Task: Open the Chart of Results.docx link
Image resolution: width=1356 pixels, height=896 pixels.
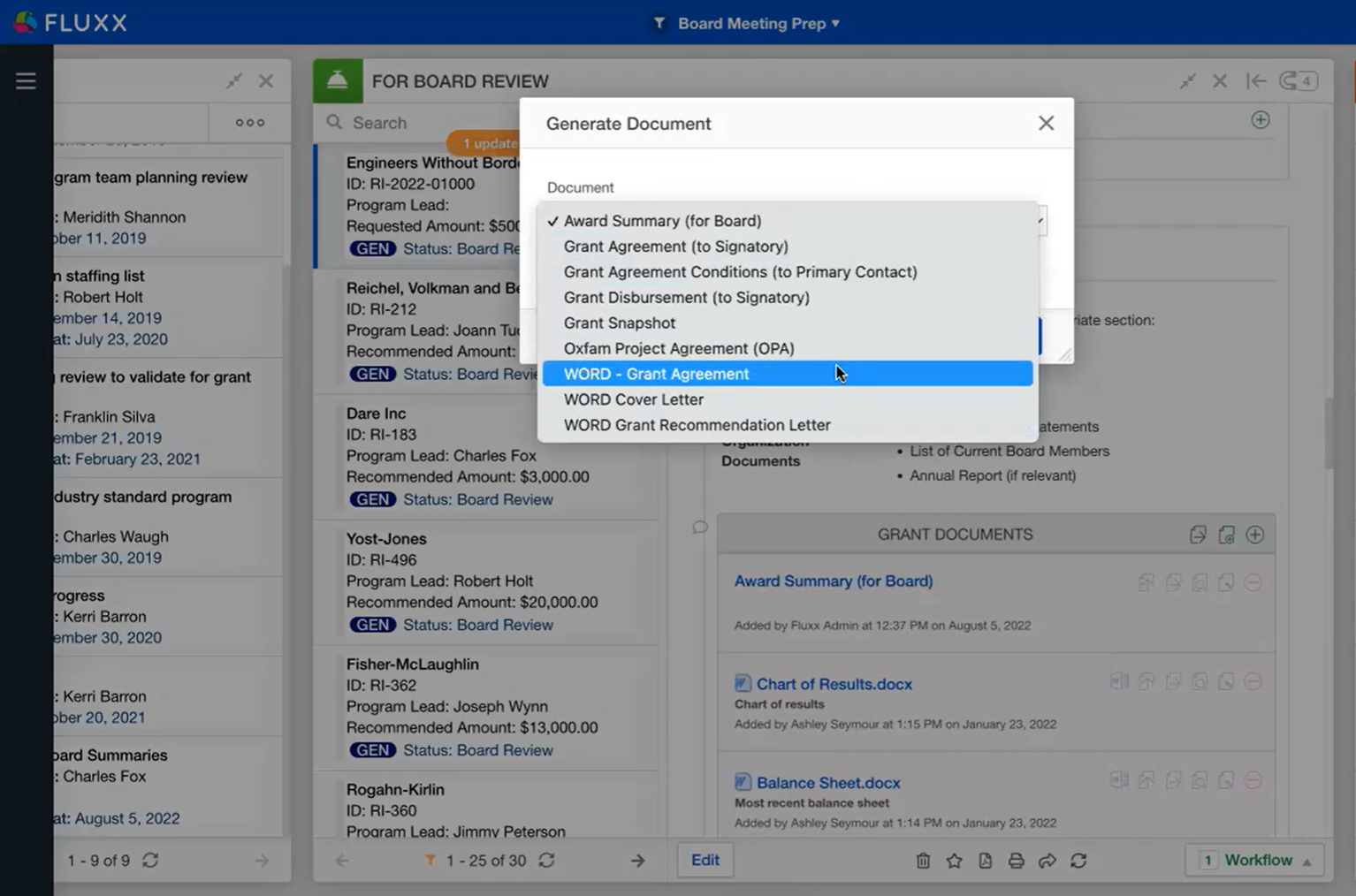Action: click(834, 684)
